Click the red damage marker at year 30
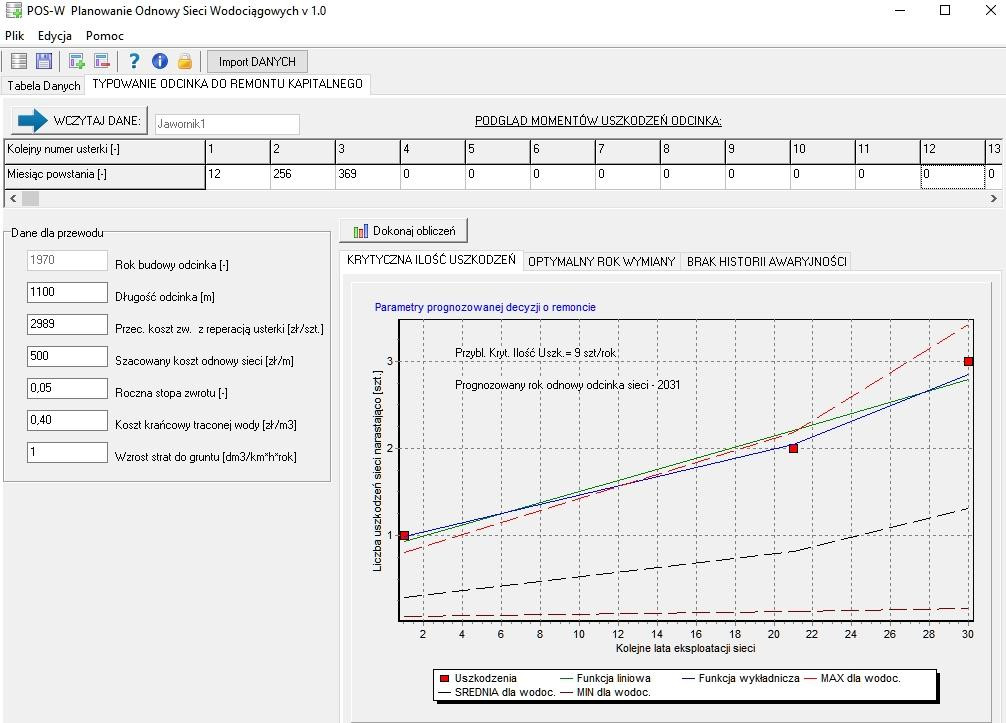Image resolution: width=1006 pixels, height=723 pixels. (x=968, y=362)
